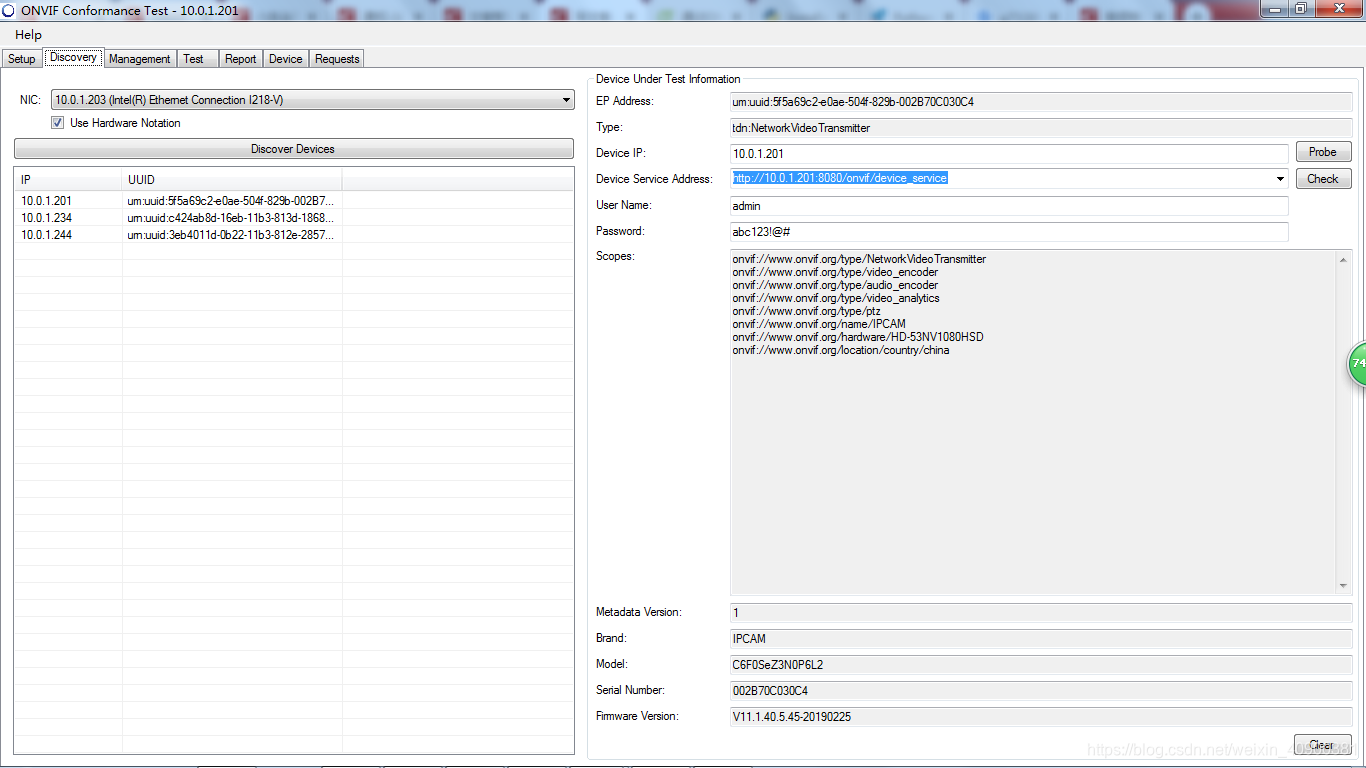Select device row 10.0.1.234

(294, 218)
